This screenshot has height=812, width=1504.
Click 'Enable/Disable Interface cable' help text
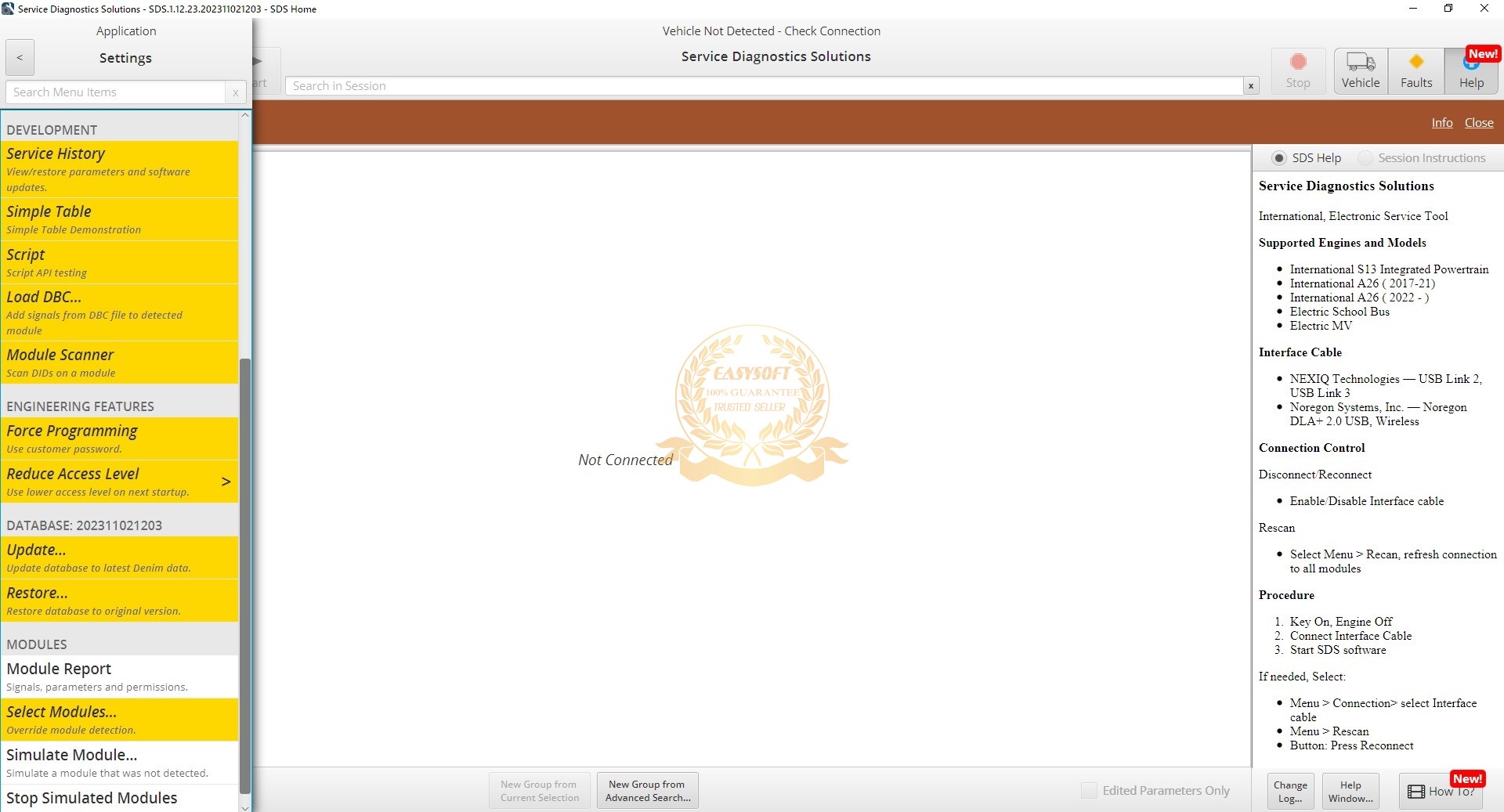pyautogui.click(x=1366, y=501)
